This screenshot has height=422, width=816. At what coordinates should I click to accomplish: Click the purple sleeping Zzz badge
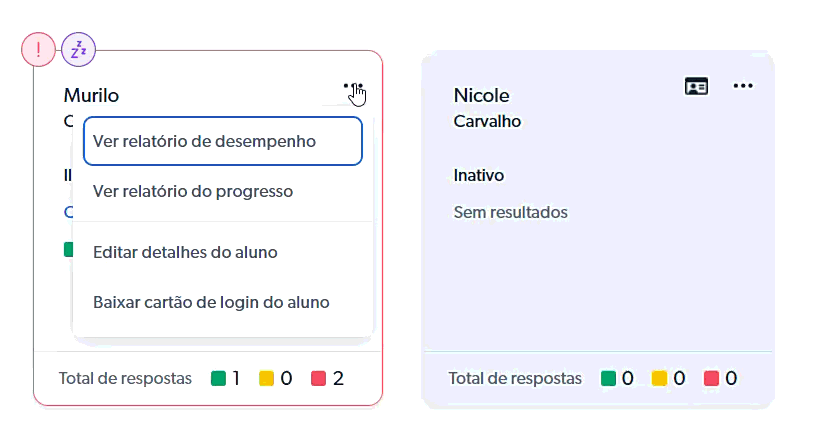pos(79,48)
